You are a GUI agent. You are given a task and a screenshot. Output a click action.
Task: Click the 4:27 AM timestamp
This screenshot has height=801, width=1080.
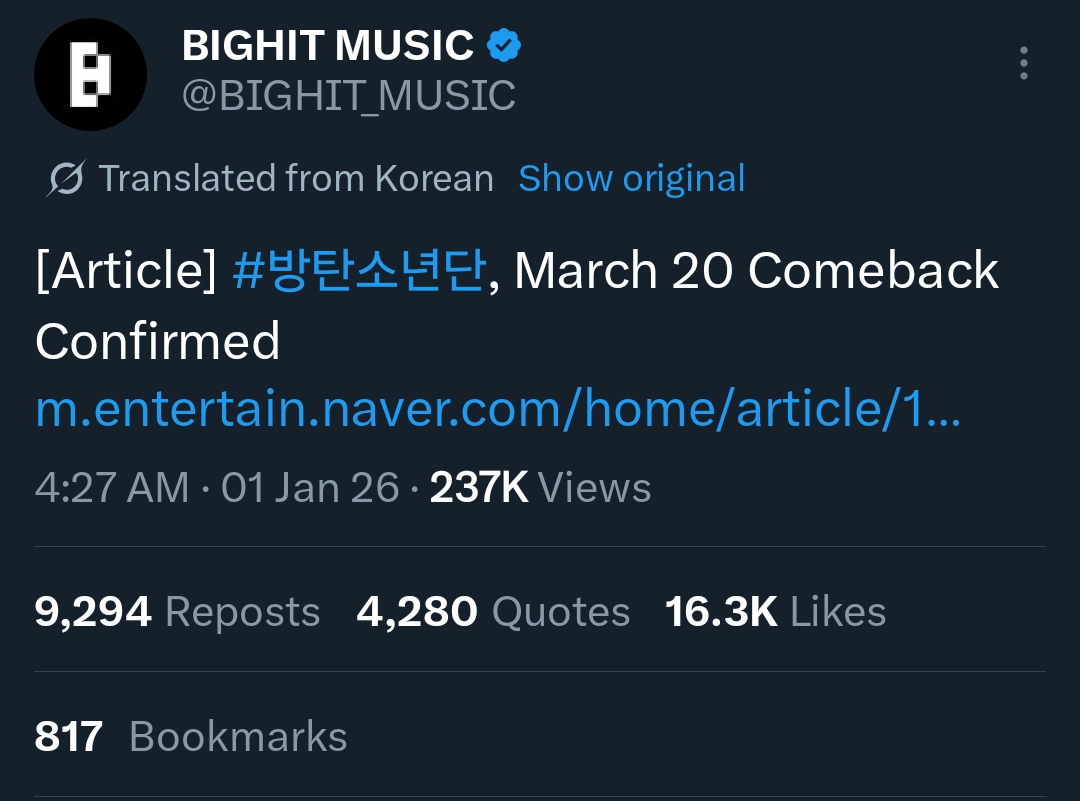pos(111,488)
